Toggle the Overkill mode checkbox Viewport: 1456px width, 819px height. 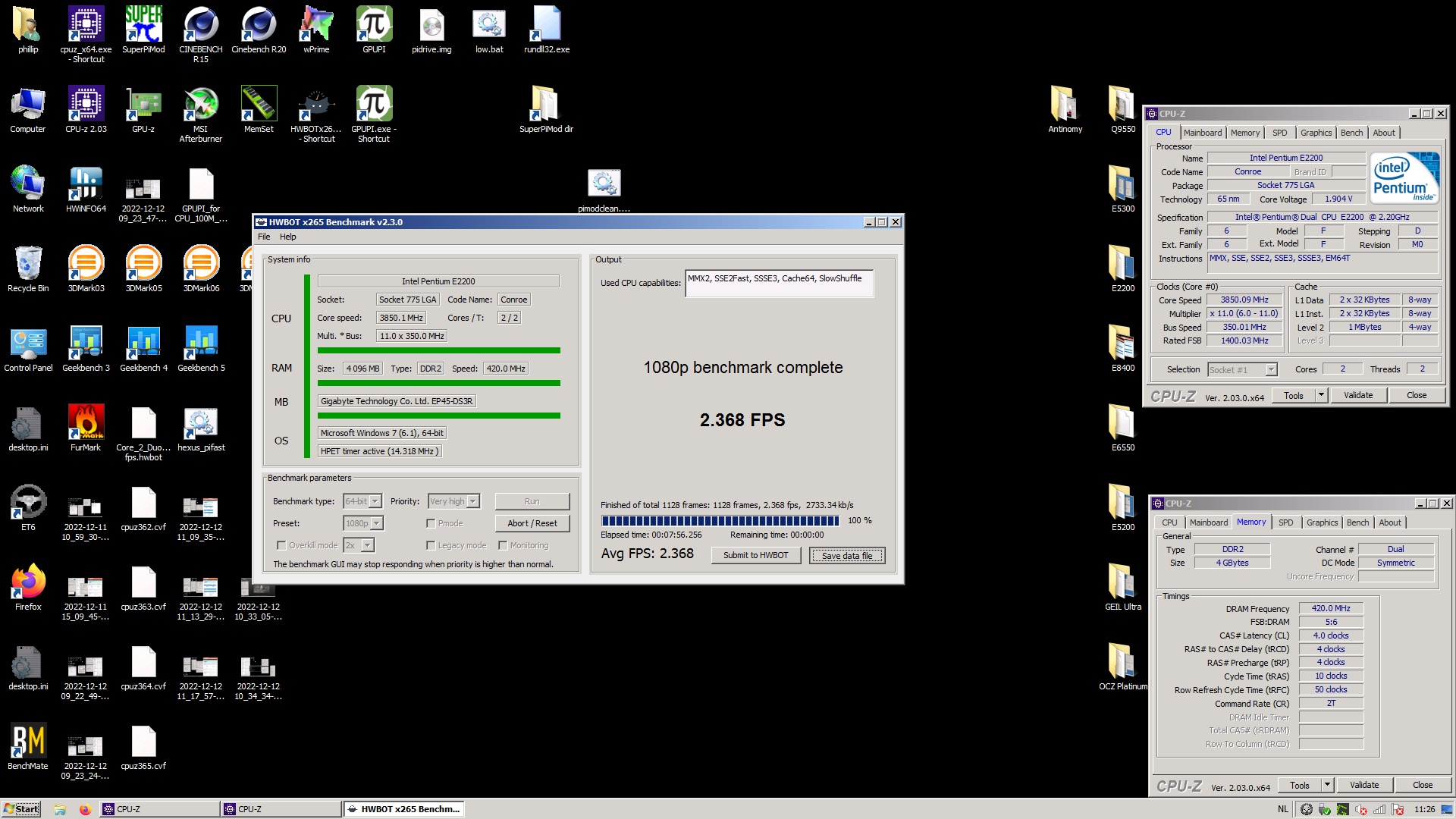click(281, 545)
